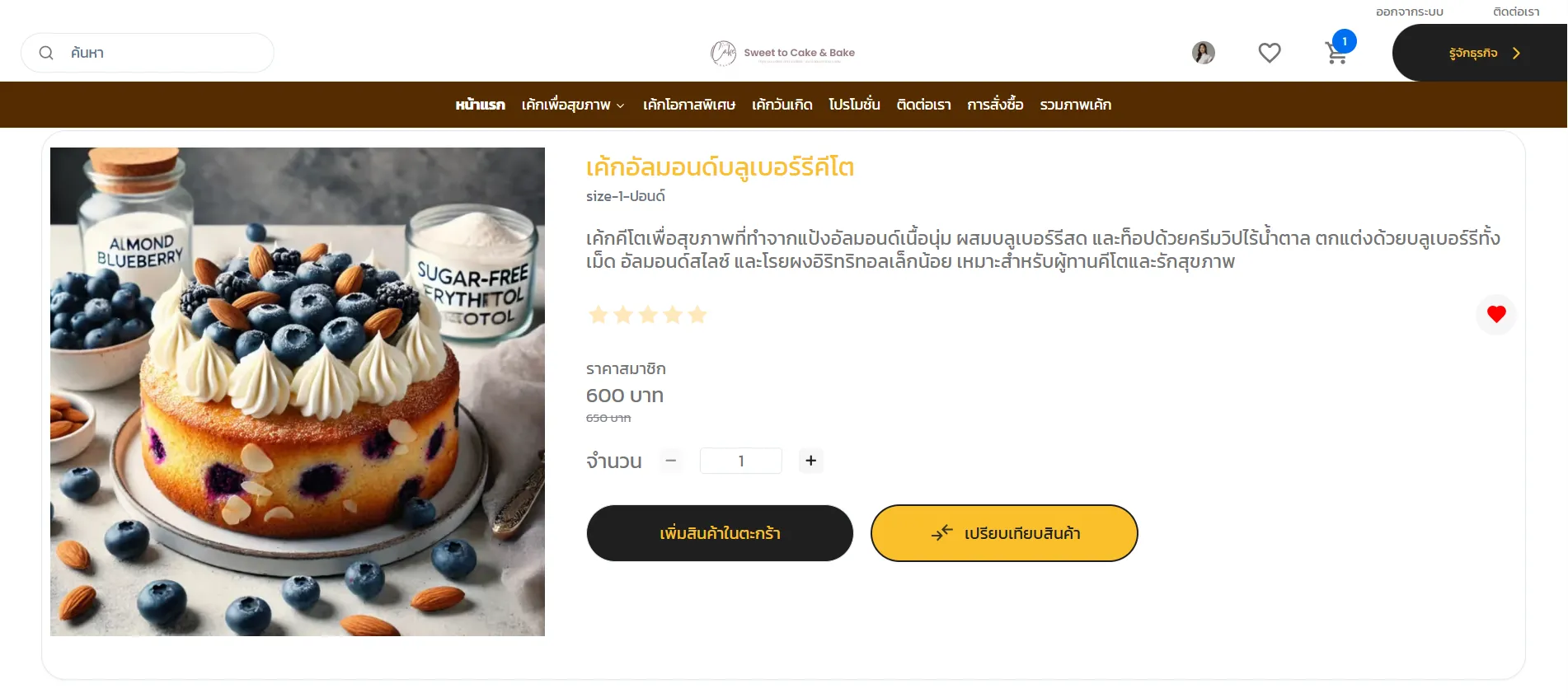Click the arrow on รู้จักธุรกิจ button
The width and height of the screenshot is (1568, 698).
click(x=1516, y=53)
